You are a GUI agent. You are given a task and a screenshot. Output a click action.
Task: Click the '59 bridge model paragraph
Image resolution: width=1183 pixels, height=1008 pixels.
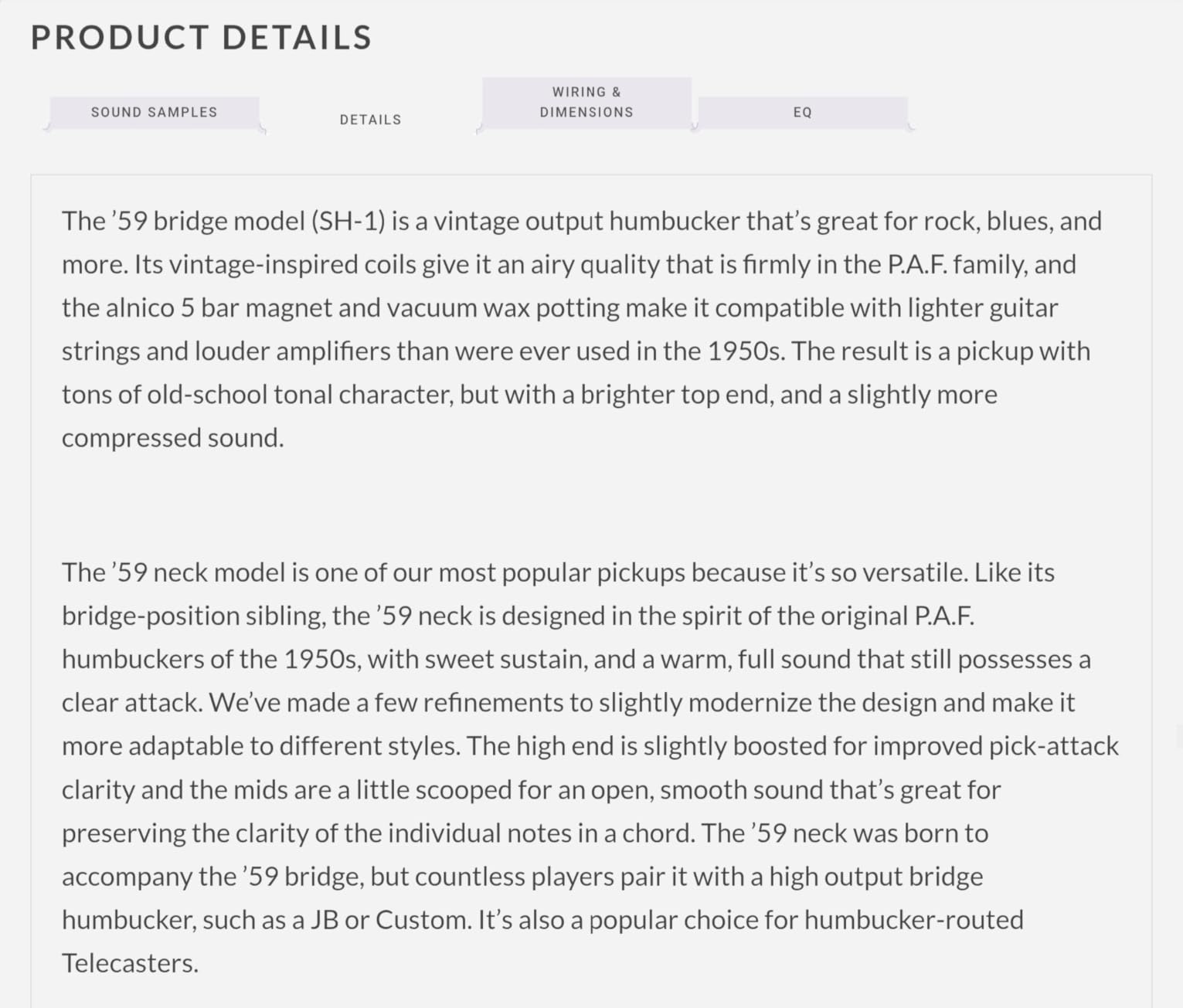(x=582, y=329)
